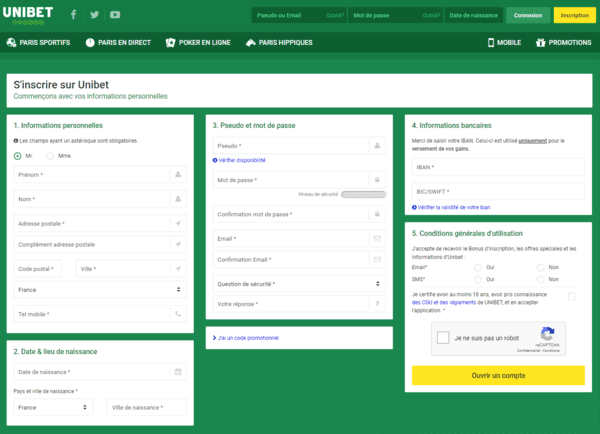Choose Non for SMS offers
The height and width of the screenshot is (434, 600).
coord(541,279)
